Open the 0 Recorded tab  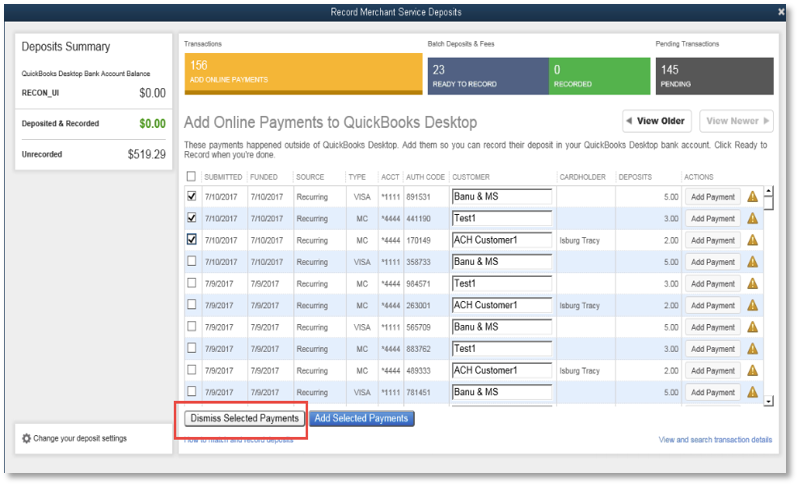(599, 76)
